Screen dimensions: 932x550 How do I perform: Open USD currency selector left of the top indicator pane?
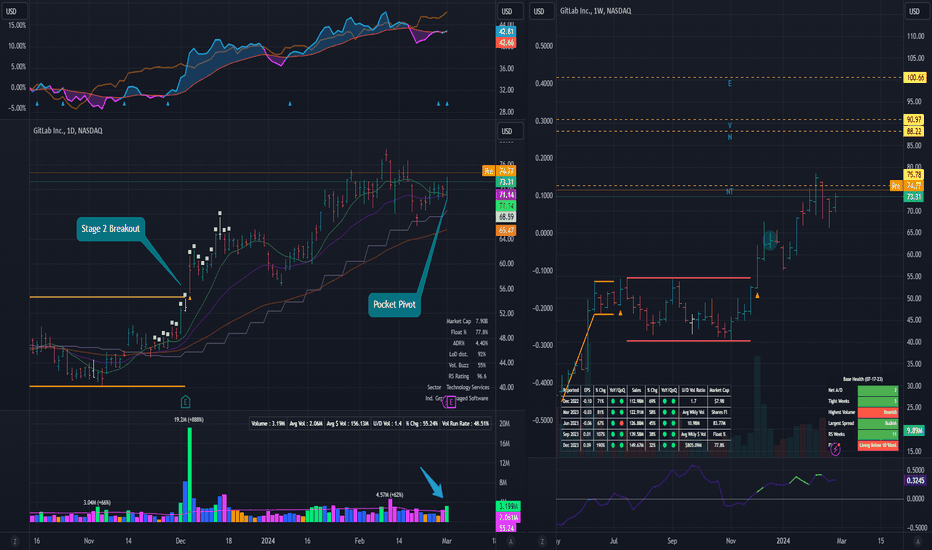[x=13, y=11]
